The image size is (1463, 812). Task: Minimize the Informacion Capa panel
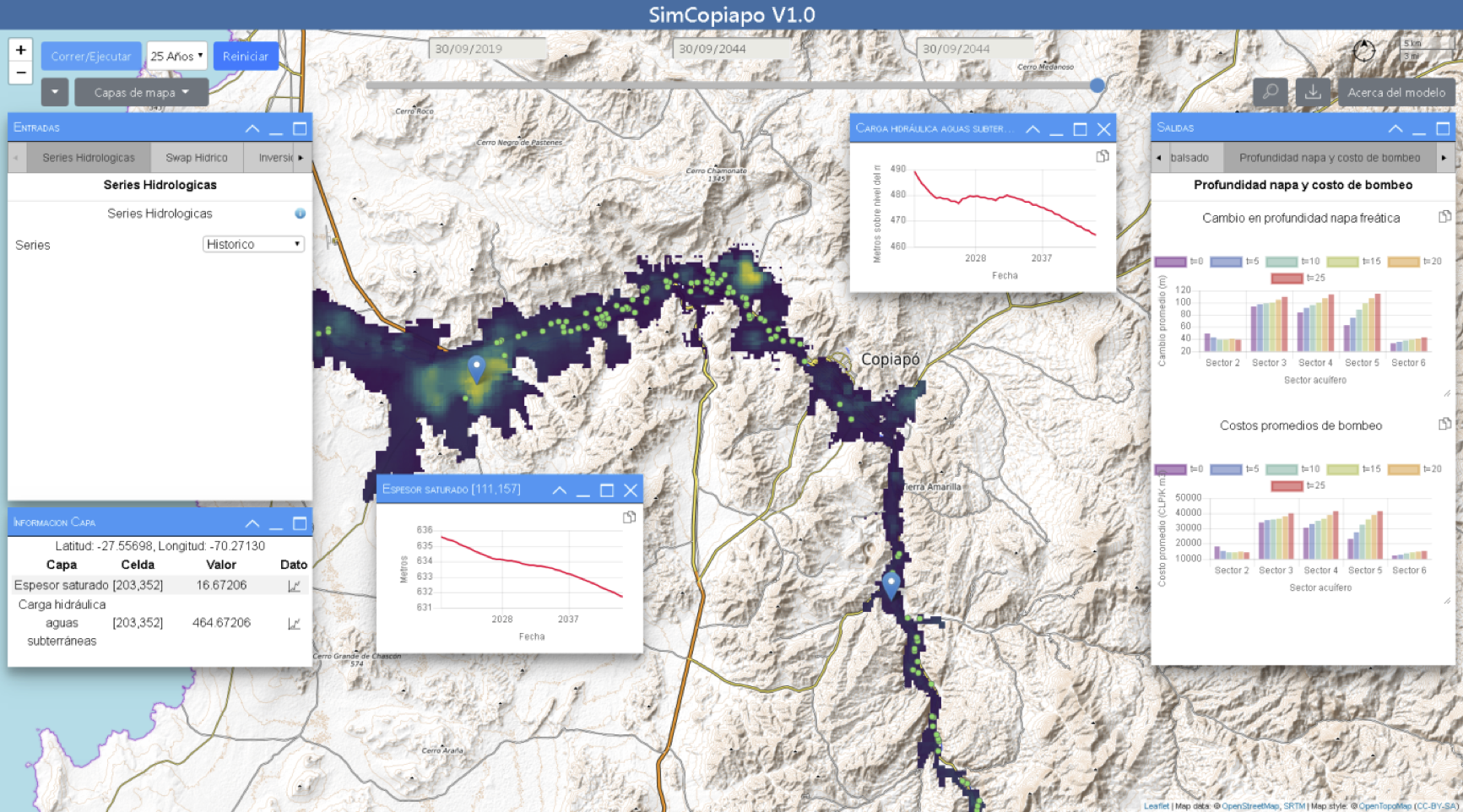point(276,523)
